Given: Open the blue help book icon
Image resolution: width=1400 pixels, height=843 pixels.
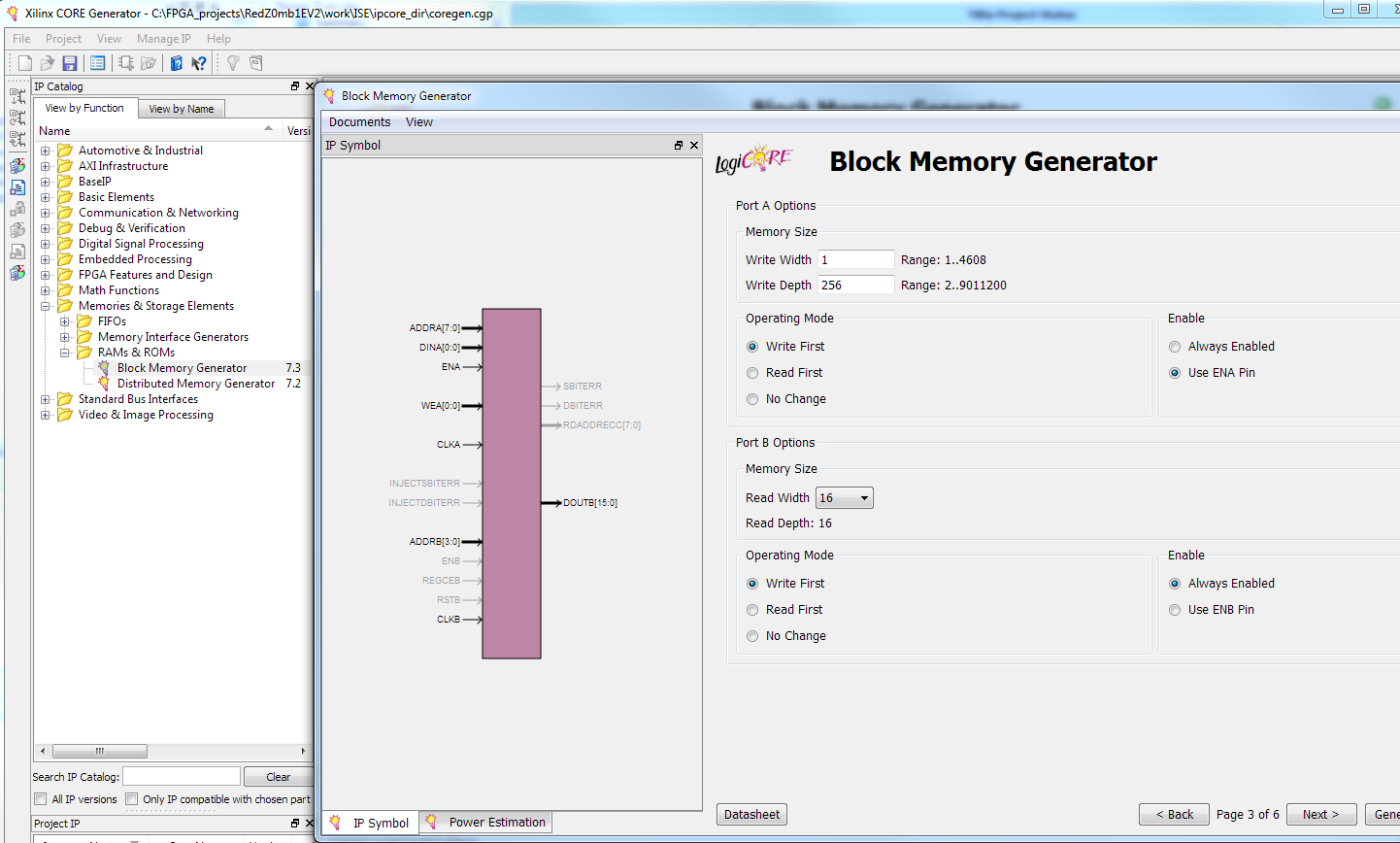Looking at the screenshot, I should [177, 63].
